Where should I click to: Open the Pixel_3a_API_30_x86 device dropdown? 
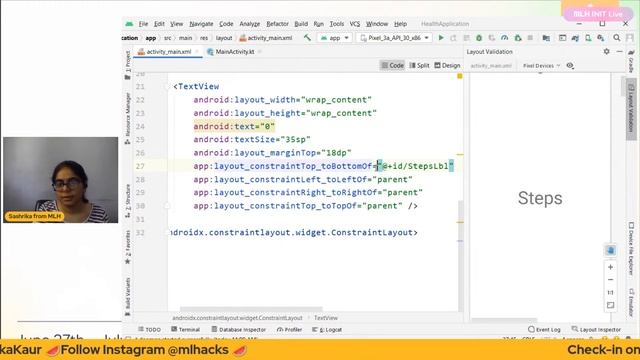click(394, 38)
